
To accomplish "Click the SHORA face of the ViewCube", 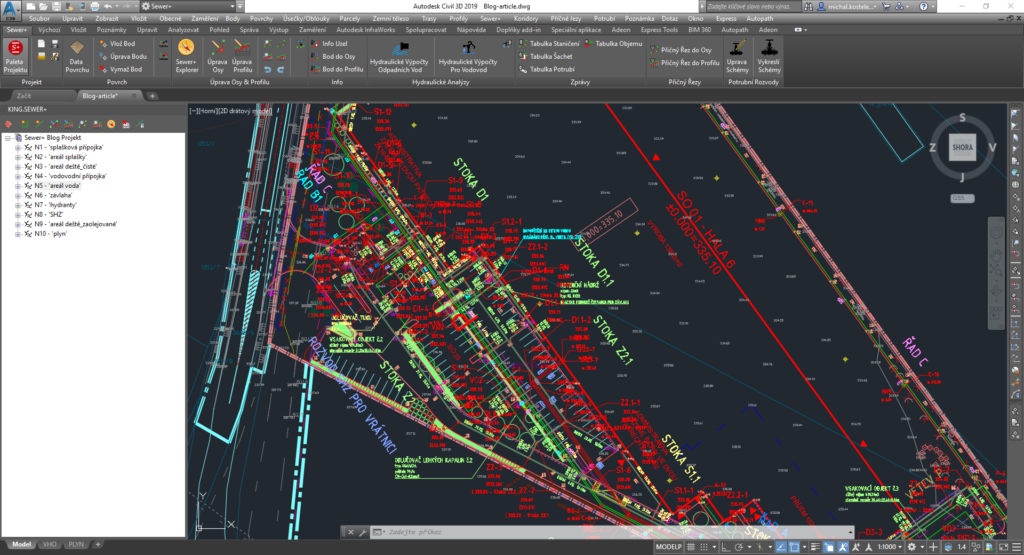I will [x=962, y=147].
